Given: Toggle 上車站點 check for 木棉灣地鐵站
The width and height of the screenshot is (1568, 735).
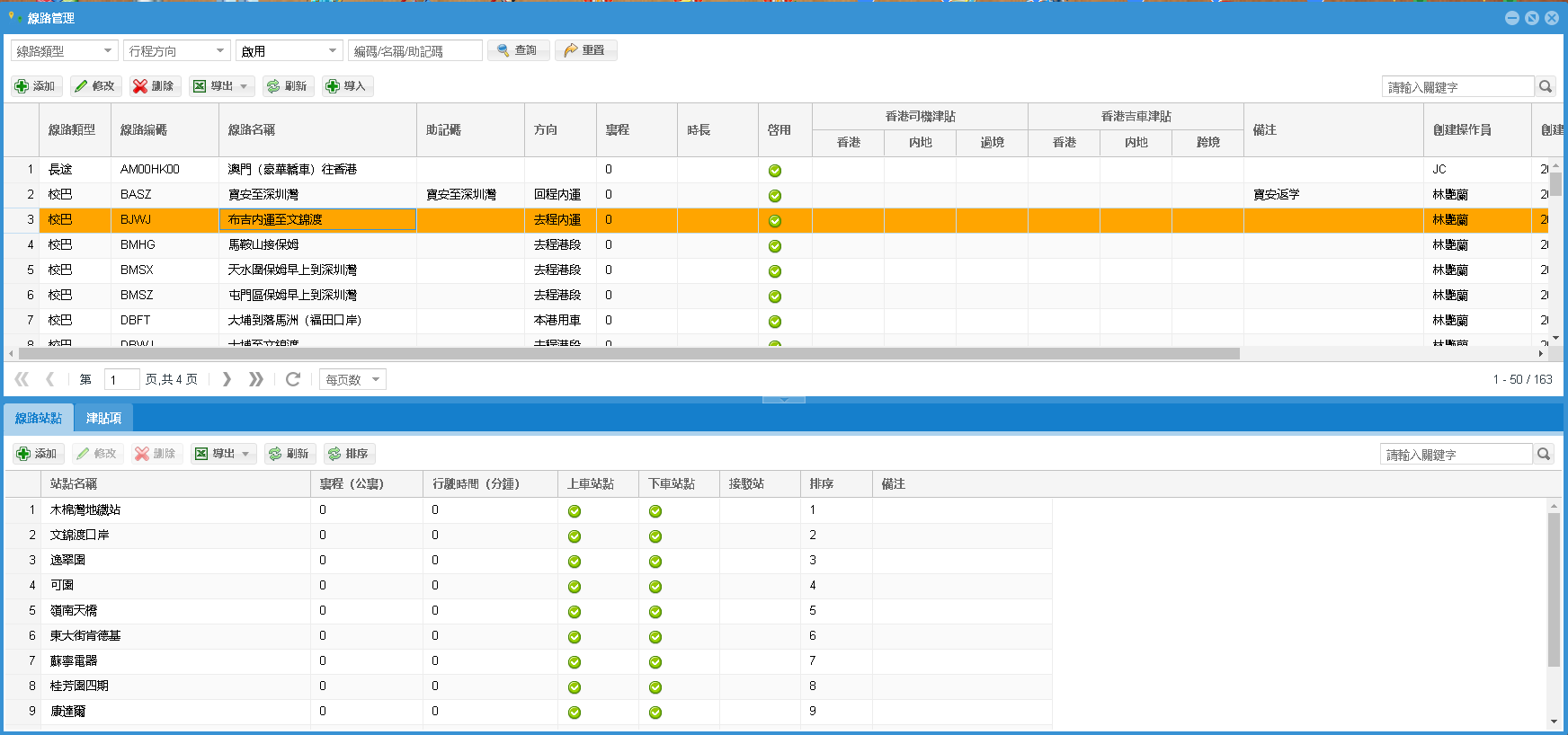Looking at the screenshot, I should tap(575, 511).
